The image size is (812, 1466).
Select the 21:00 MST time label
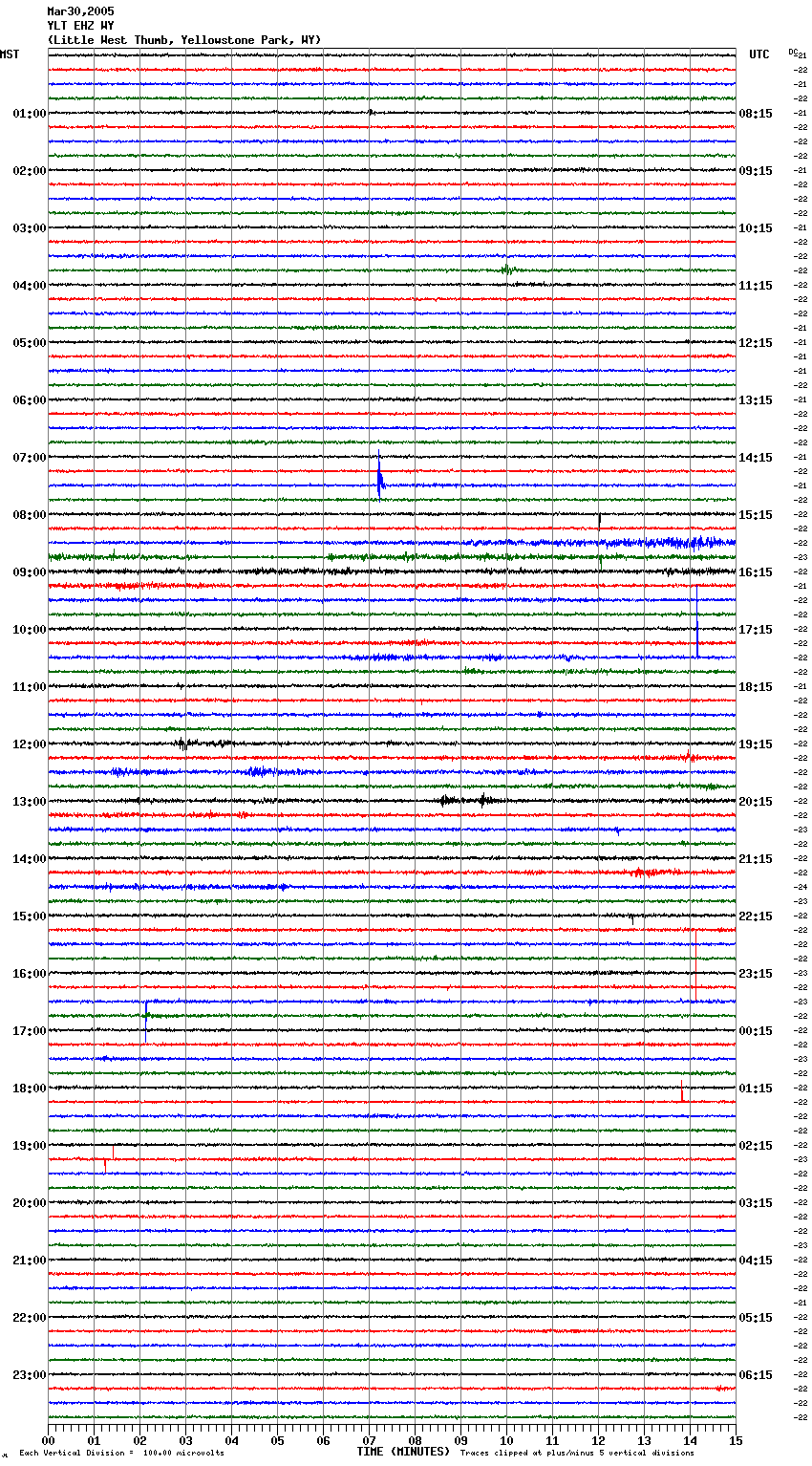[30, 1261]
